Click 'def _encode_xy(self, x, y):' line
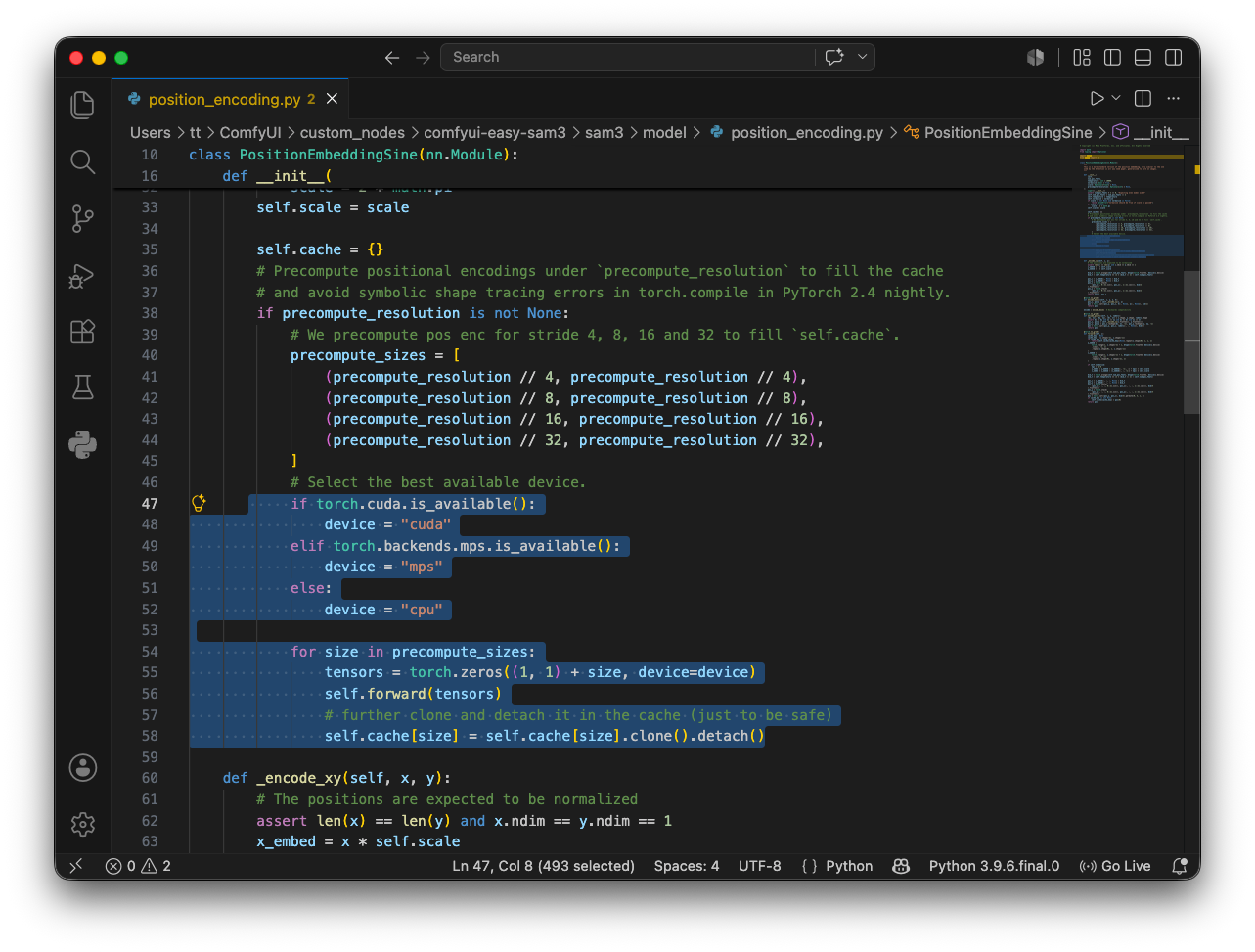 336,778
